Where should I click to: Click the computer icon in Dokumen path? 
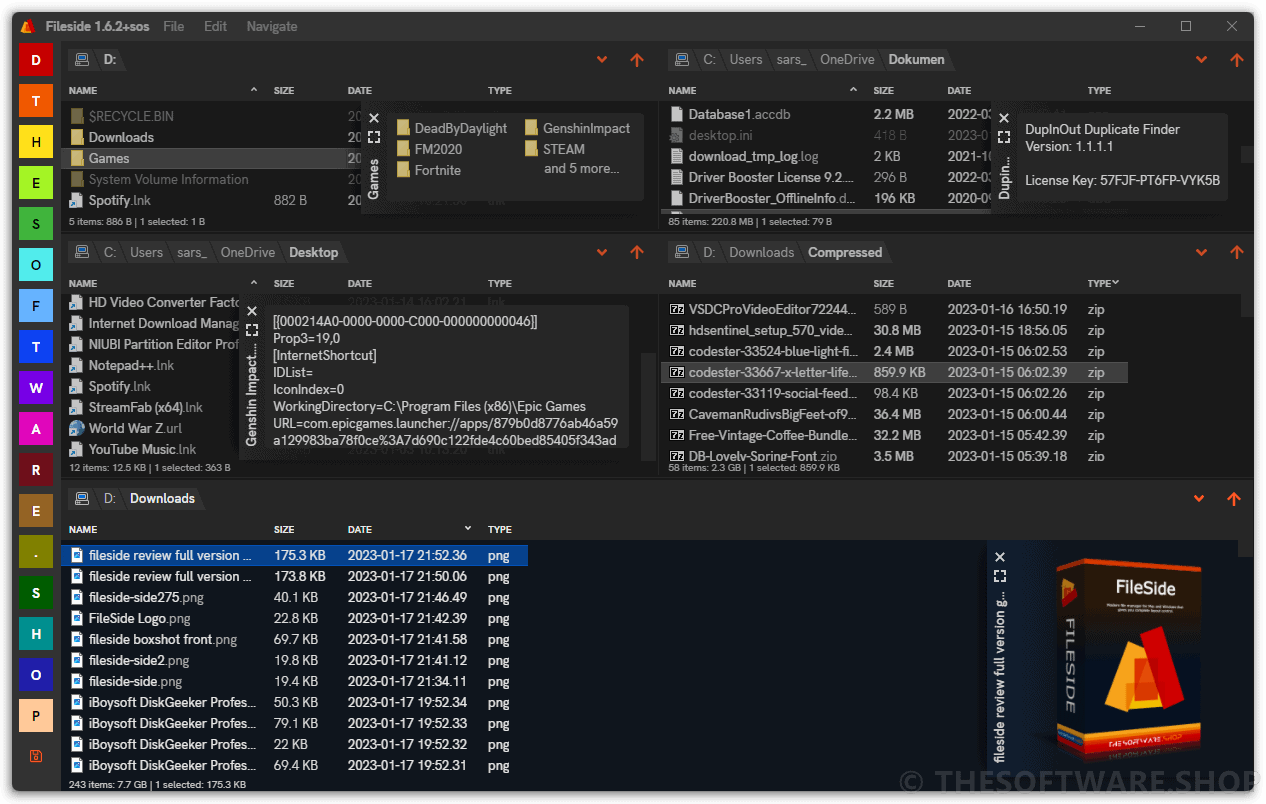coord(682,60)
